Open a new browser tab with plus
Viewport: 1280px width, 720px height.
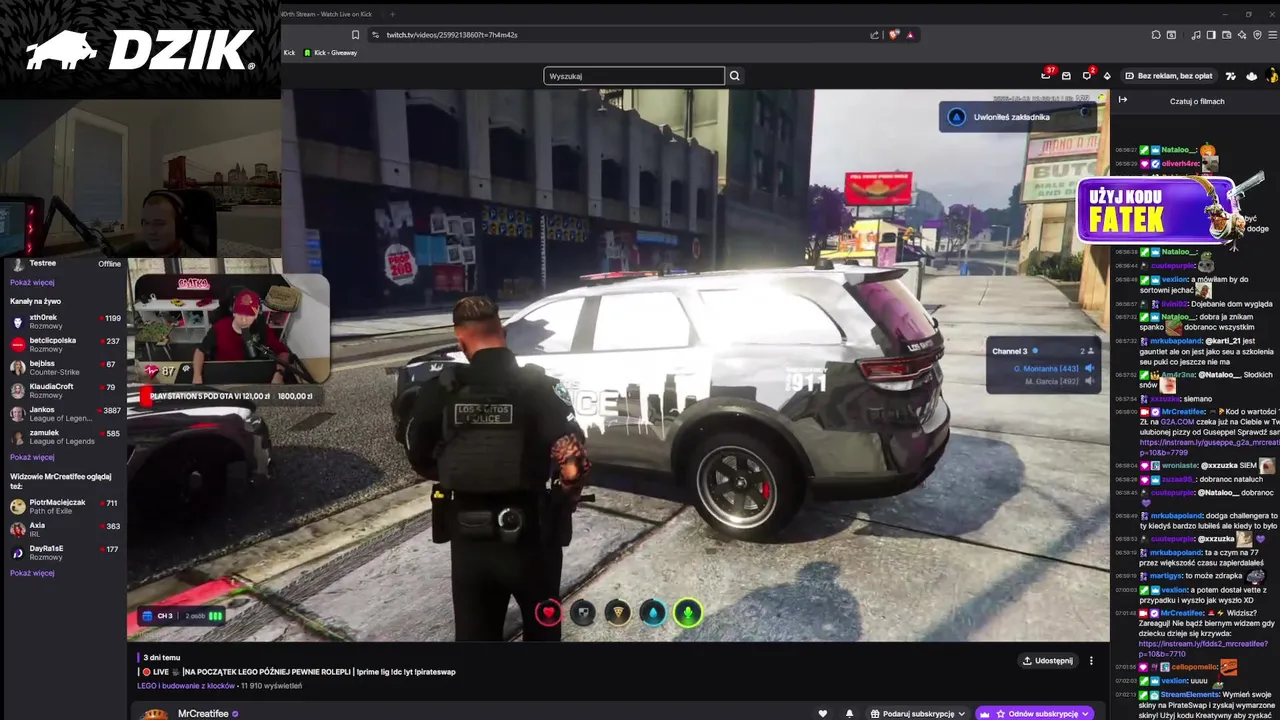click(392, 14)
